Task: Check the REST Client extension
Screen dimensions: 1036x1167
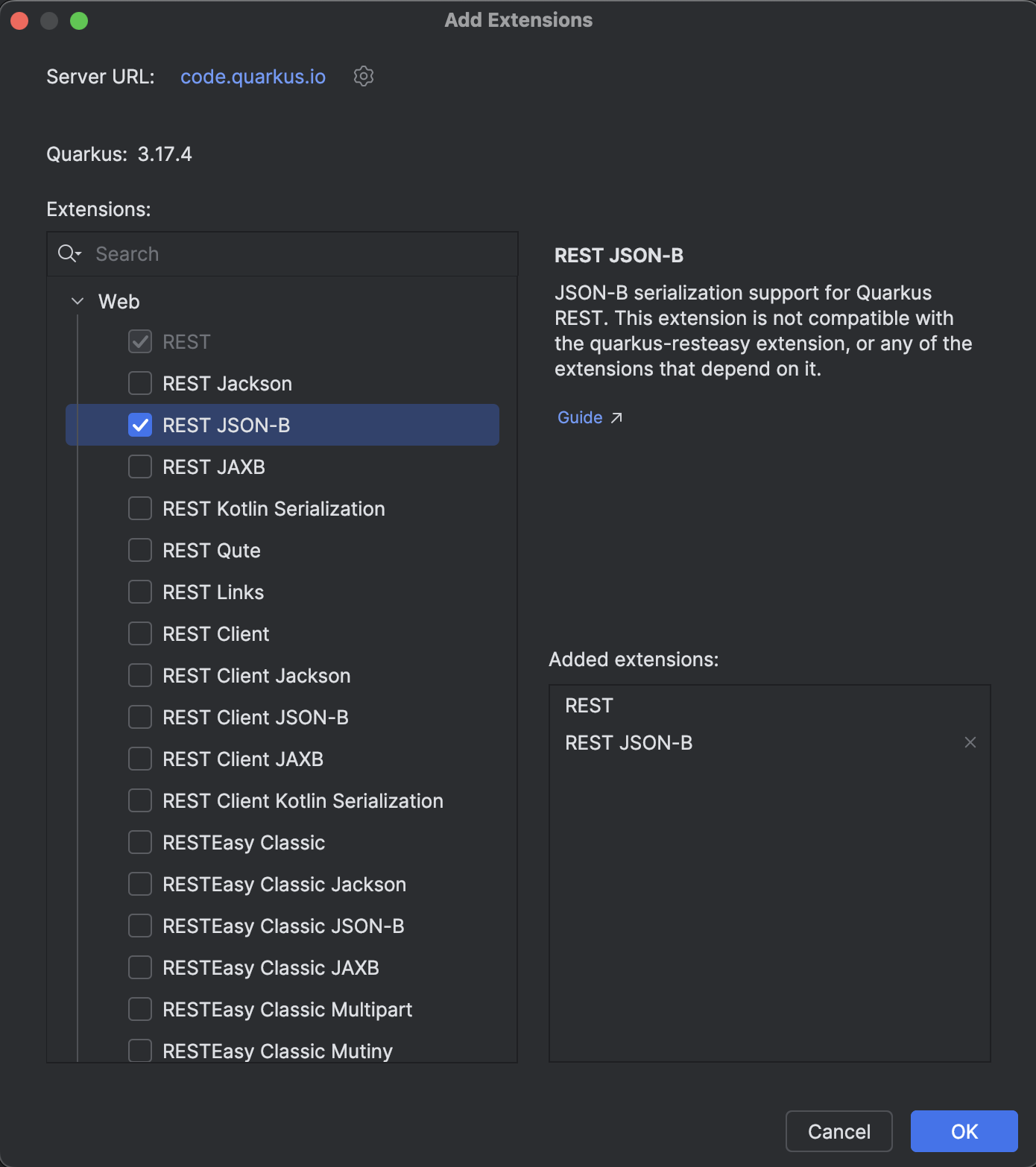Action: [139, 633]
